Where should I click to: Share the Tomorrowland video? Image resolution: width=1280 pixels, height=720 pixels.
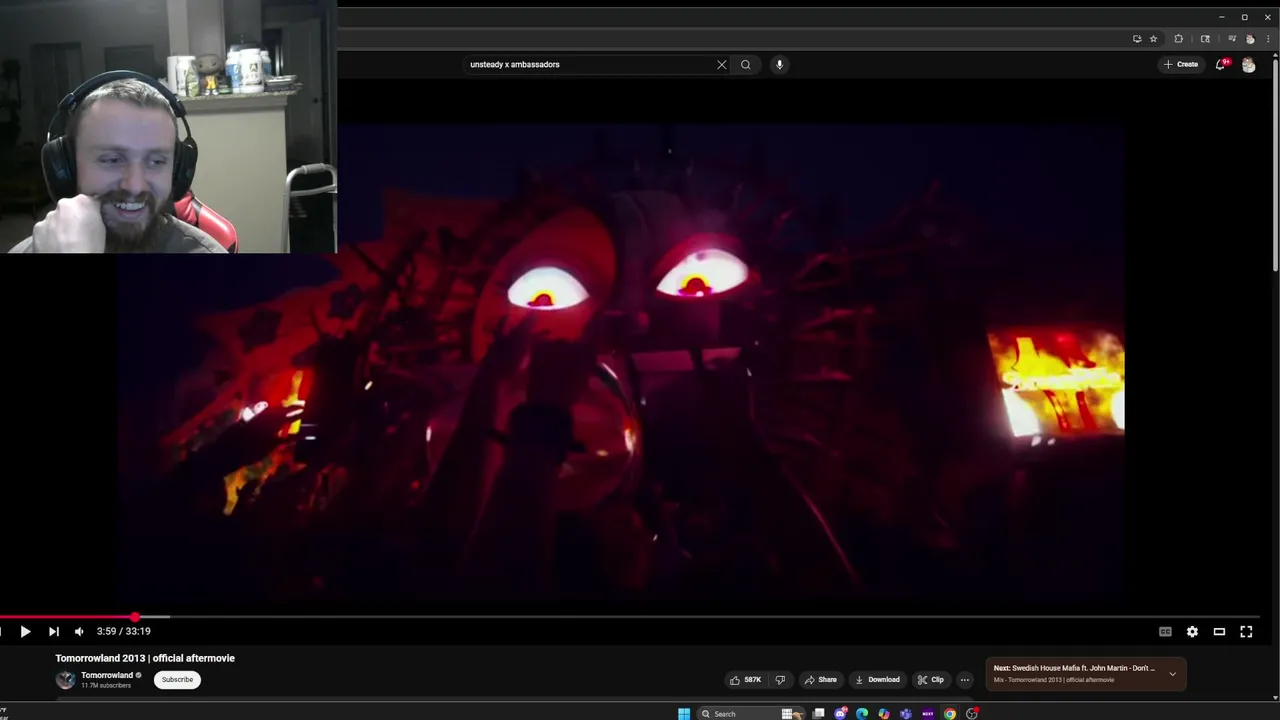(x=820, y=680)
